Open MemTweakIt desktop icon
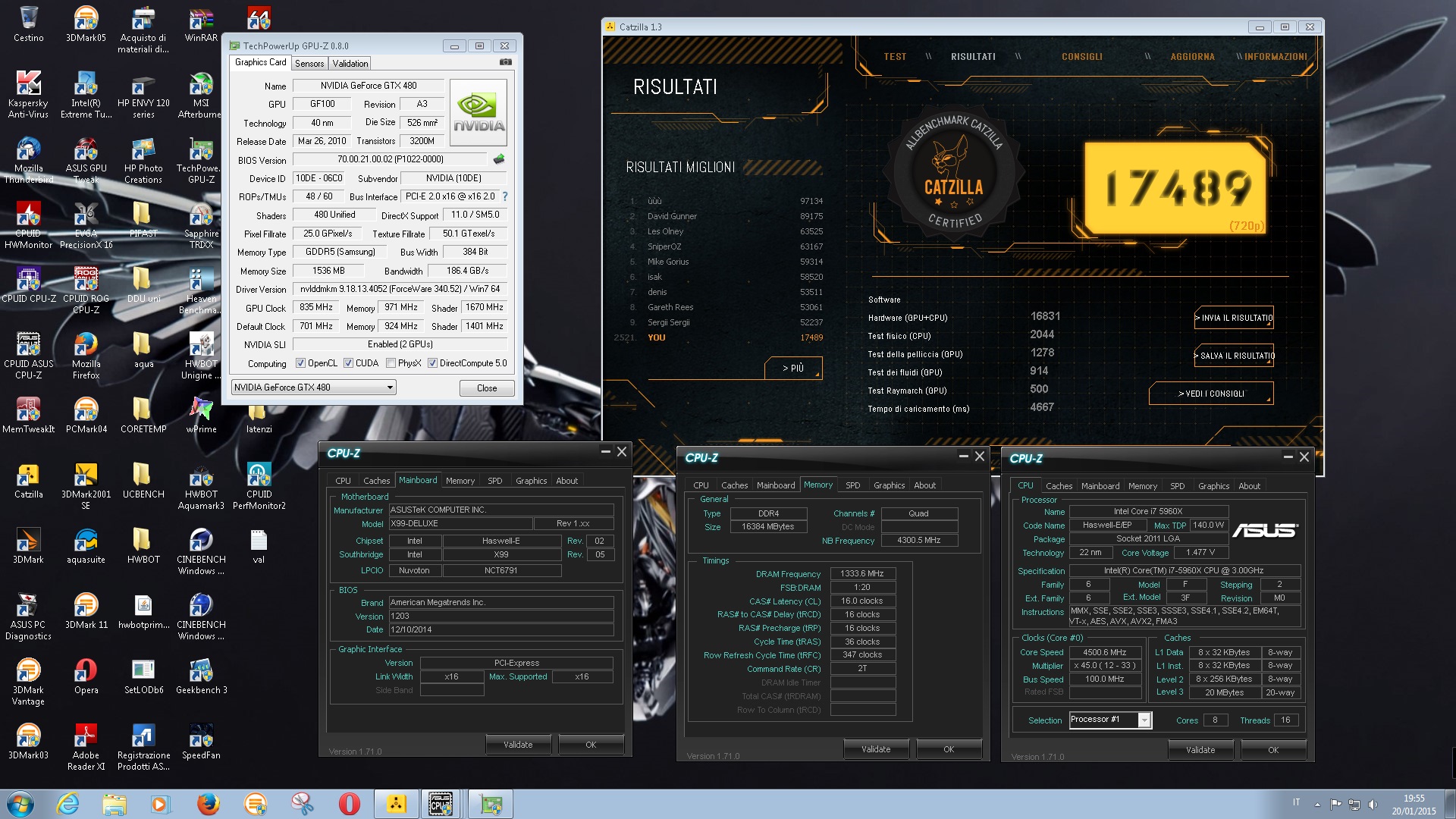 [29, 416]
